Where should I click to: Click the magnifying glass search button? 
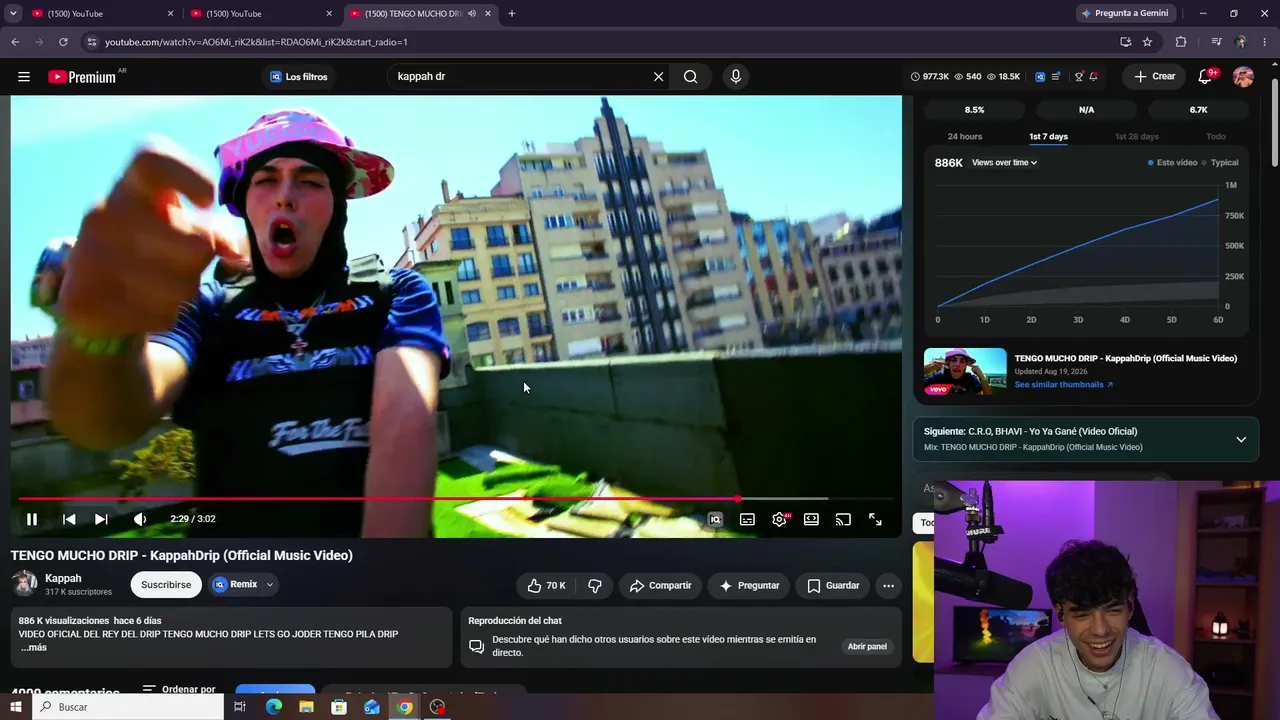click(x=690, y=77)
